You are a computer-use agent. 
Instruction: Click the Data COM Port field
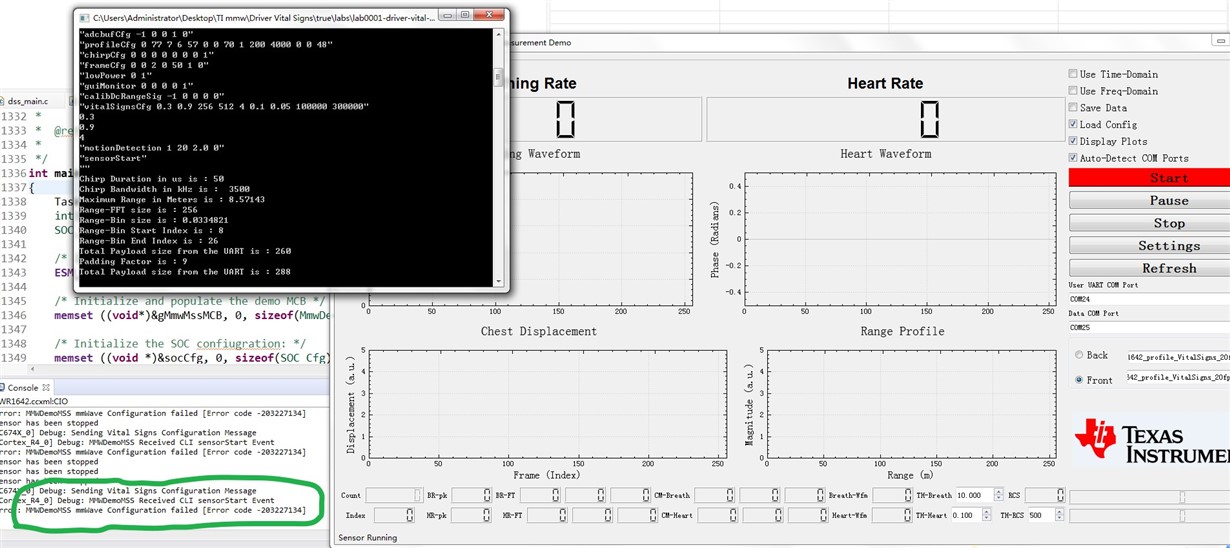click(x=1149, y=327)
